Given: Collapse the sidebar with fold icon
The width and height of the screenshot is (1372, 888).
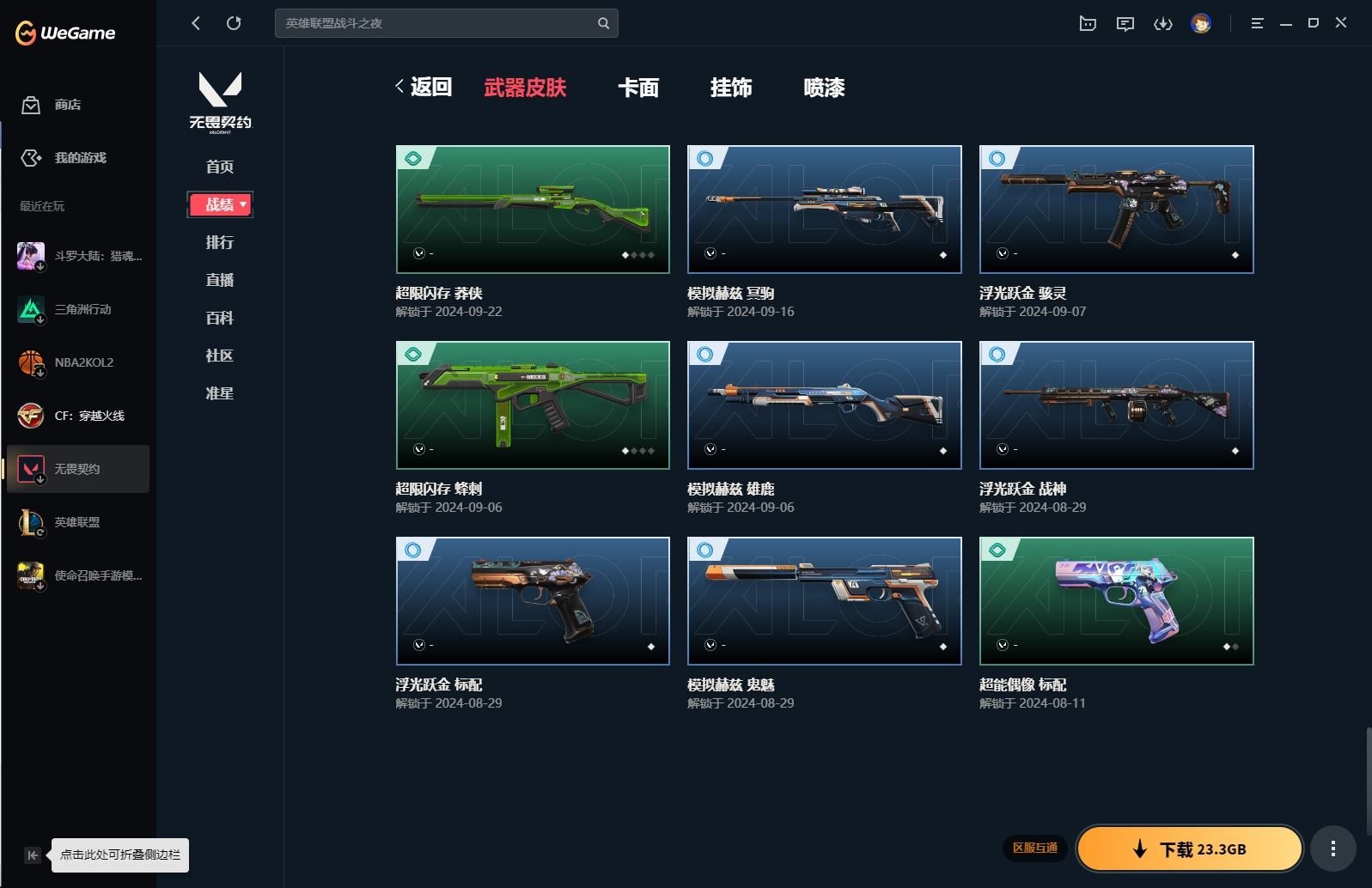Looking at the screenshot, I should (x=32, y=855).
